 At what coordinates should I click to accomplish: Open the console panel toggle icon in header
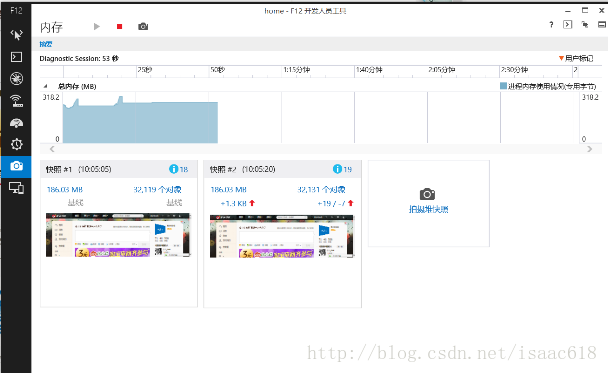(568, 25)
